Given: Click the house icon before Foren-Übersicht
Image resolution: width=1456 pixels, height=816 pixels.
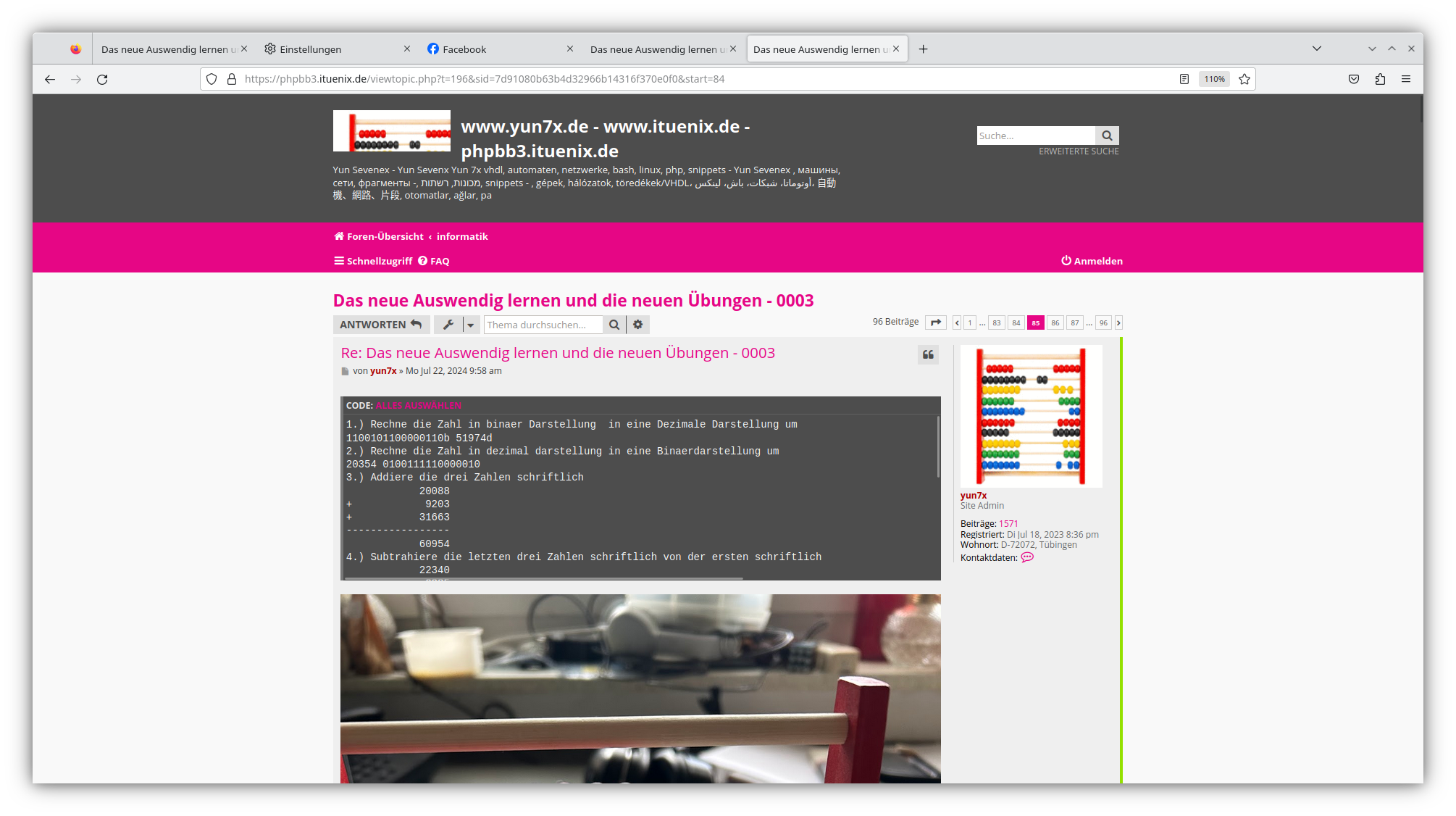Looking at the screenshot, I should (338, 236).
